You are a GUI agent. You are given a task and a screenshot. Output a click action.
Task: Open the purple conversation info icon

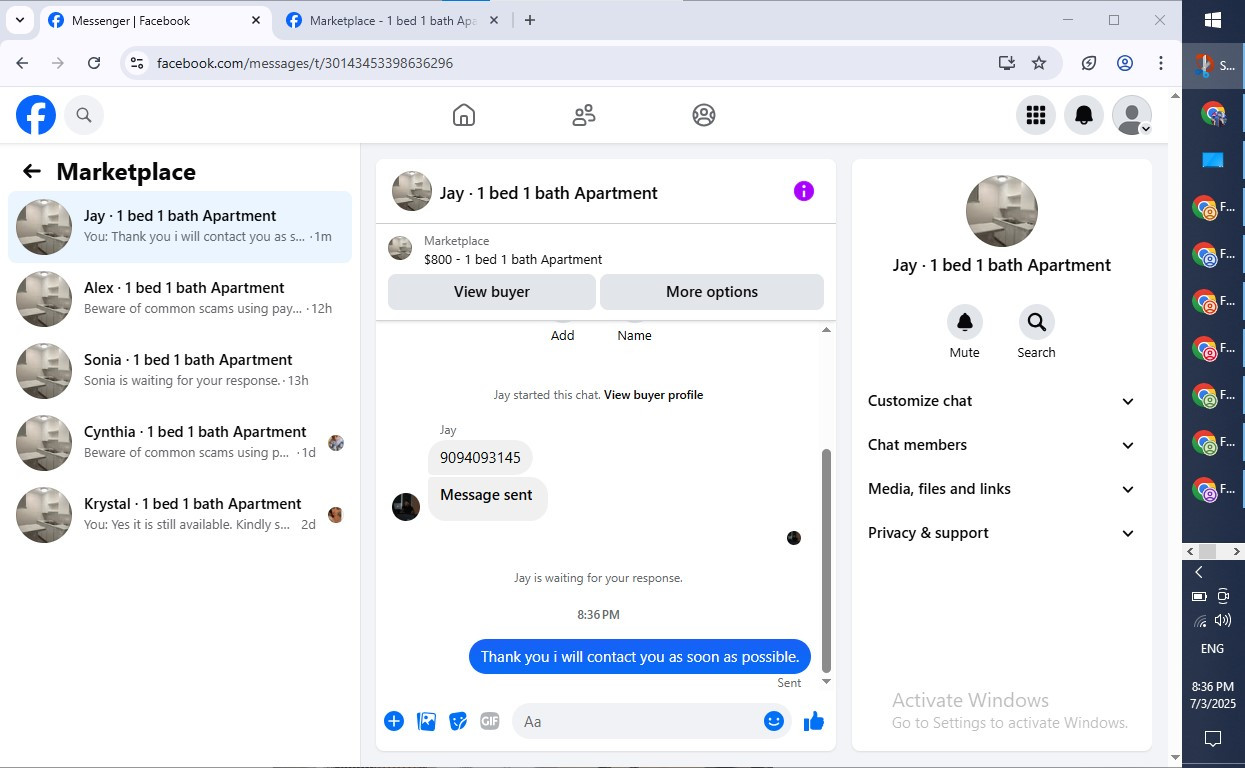(804, 191)
